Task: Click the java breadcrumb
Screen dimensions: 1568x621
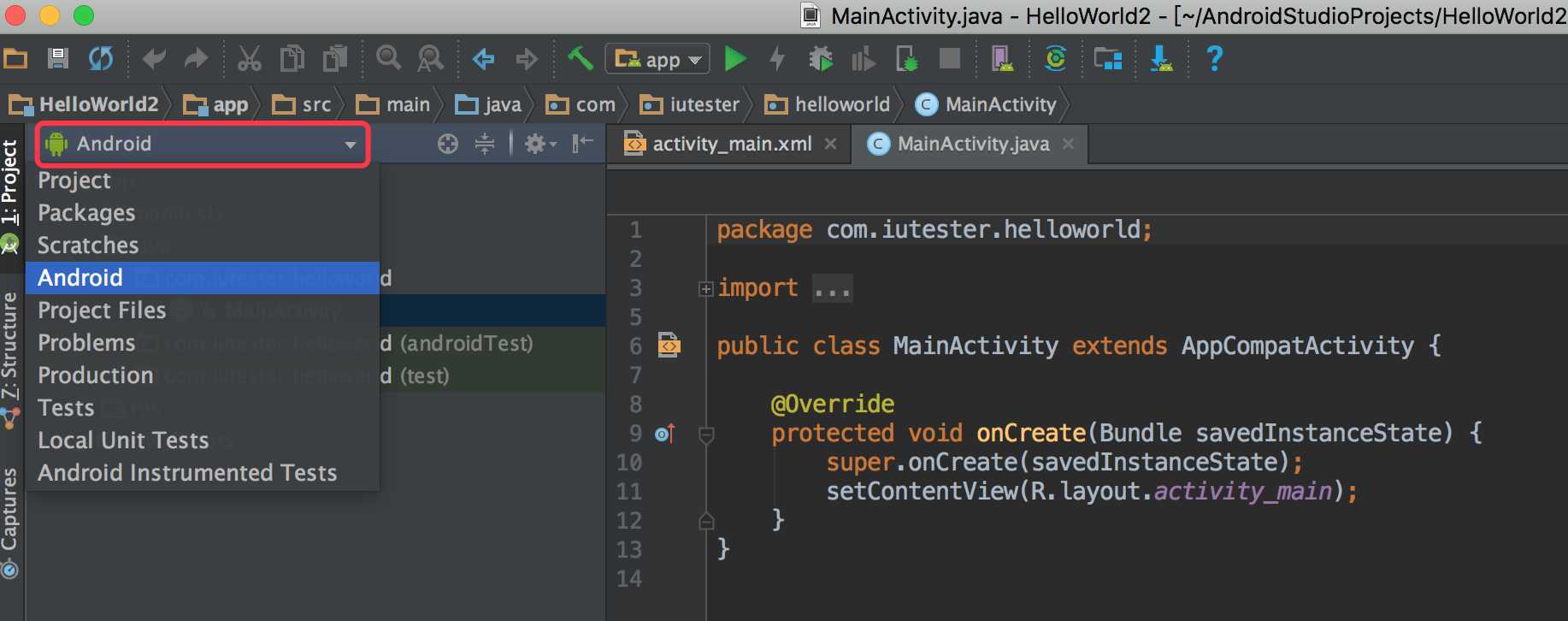Action: pyautogui.click(x=488, y=105)
